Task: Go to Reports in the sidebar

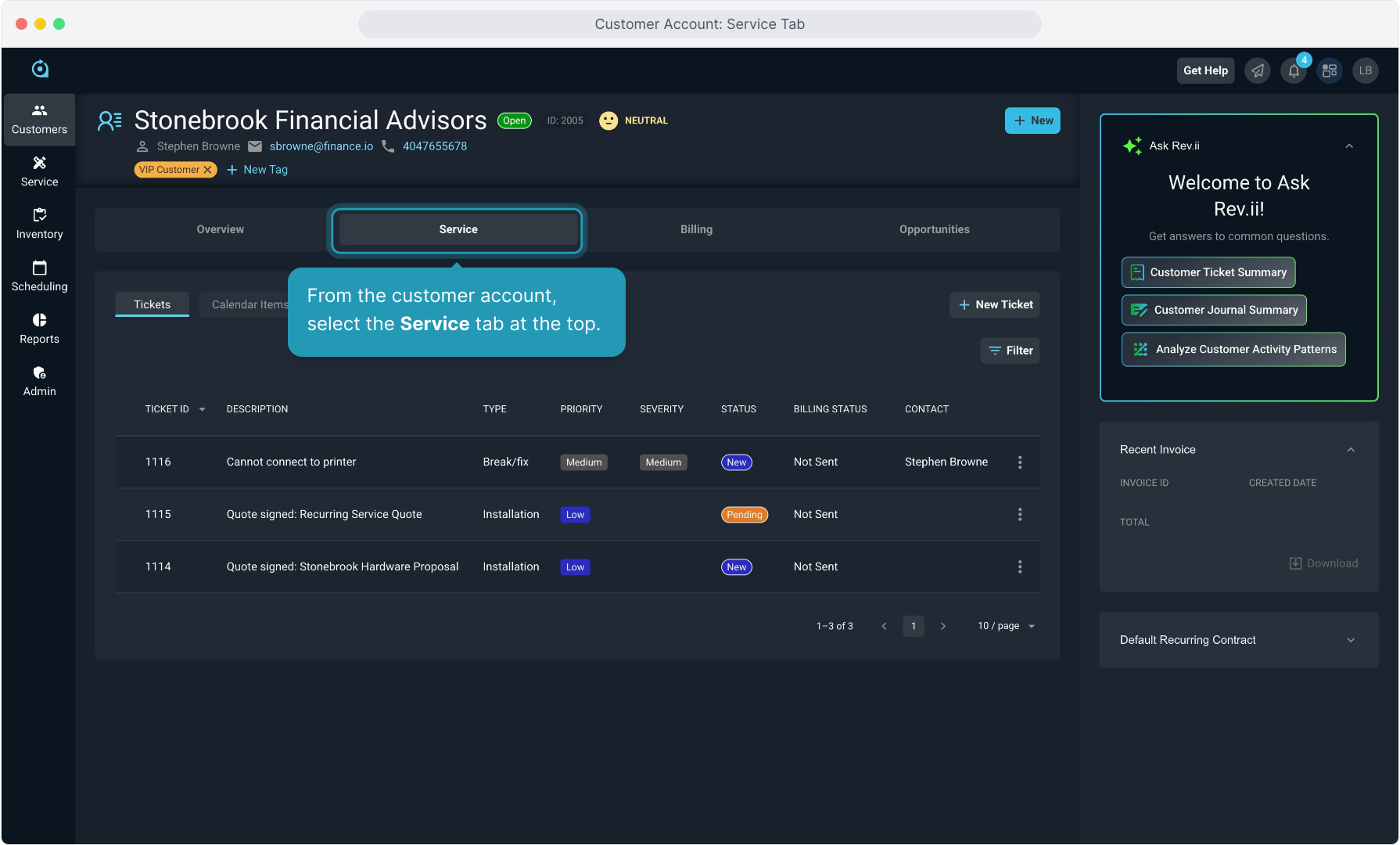Action: 39,329
